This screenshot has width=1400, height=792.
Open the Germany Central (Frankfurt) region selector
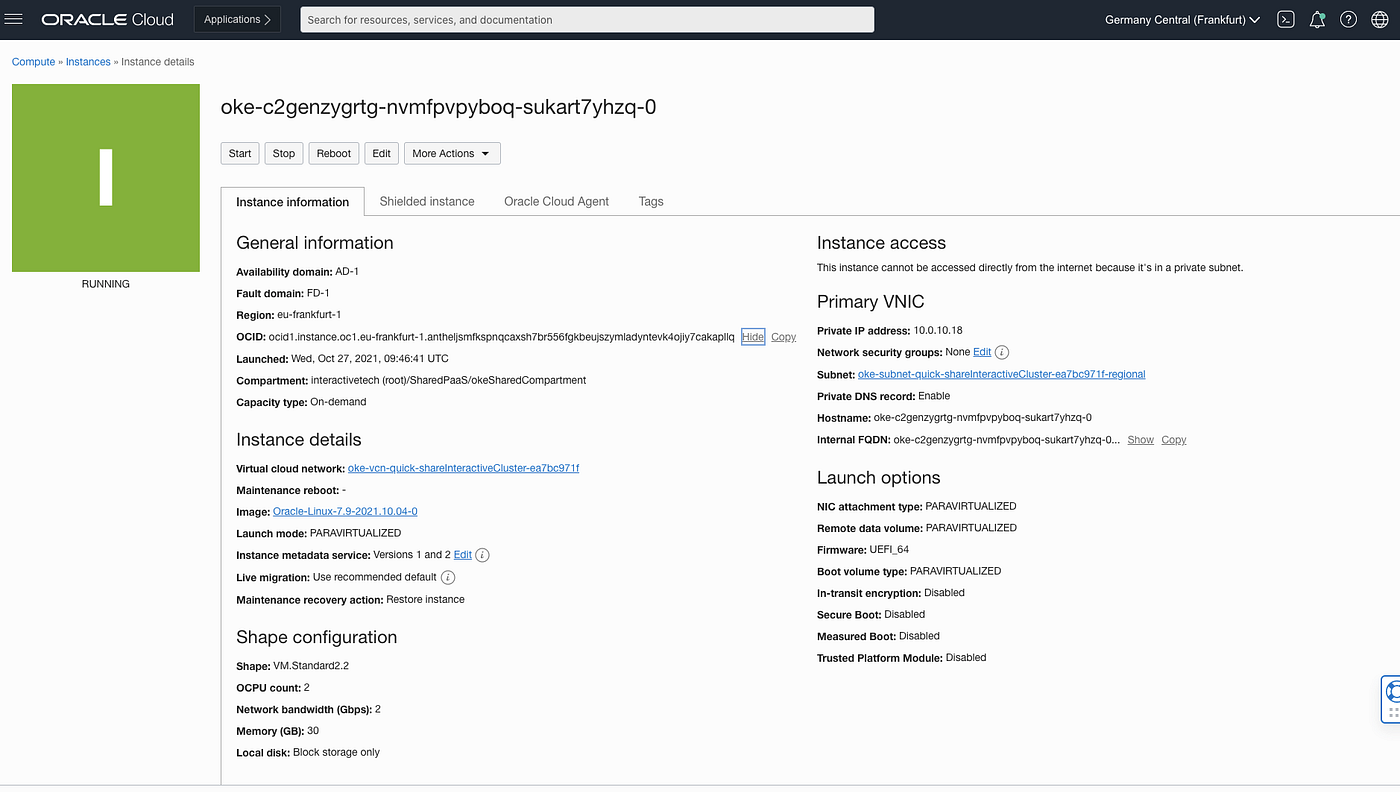pos(1182,19)
